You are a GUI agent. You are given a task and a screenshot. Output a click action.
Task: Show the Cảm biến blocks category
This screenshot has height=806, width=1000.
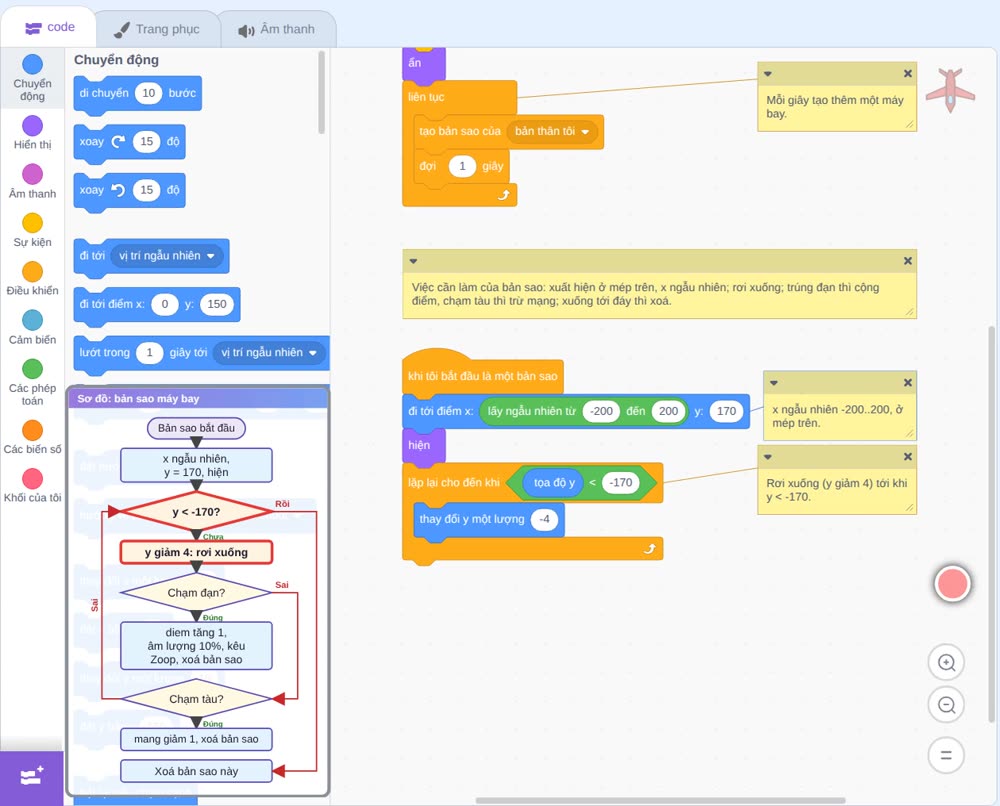33,328
